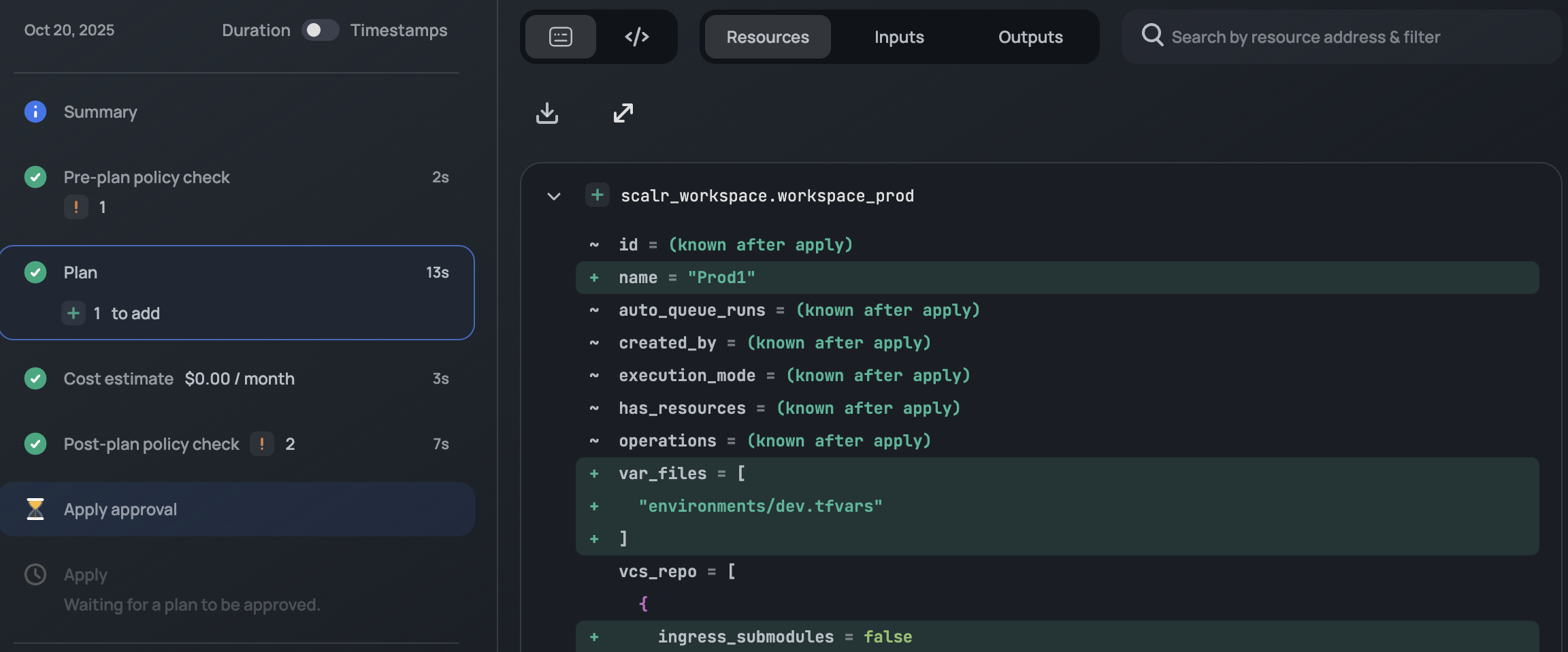Viewport: 1568px width, 652px height.
Task: Click the plus icon beside '1 to add'
Action: (x=73, y=313)
